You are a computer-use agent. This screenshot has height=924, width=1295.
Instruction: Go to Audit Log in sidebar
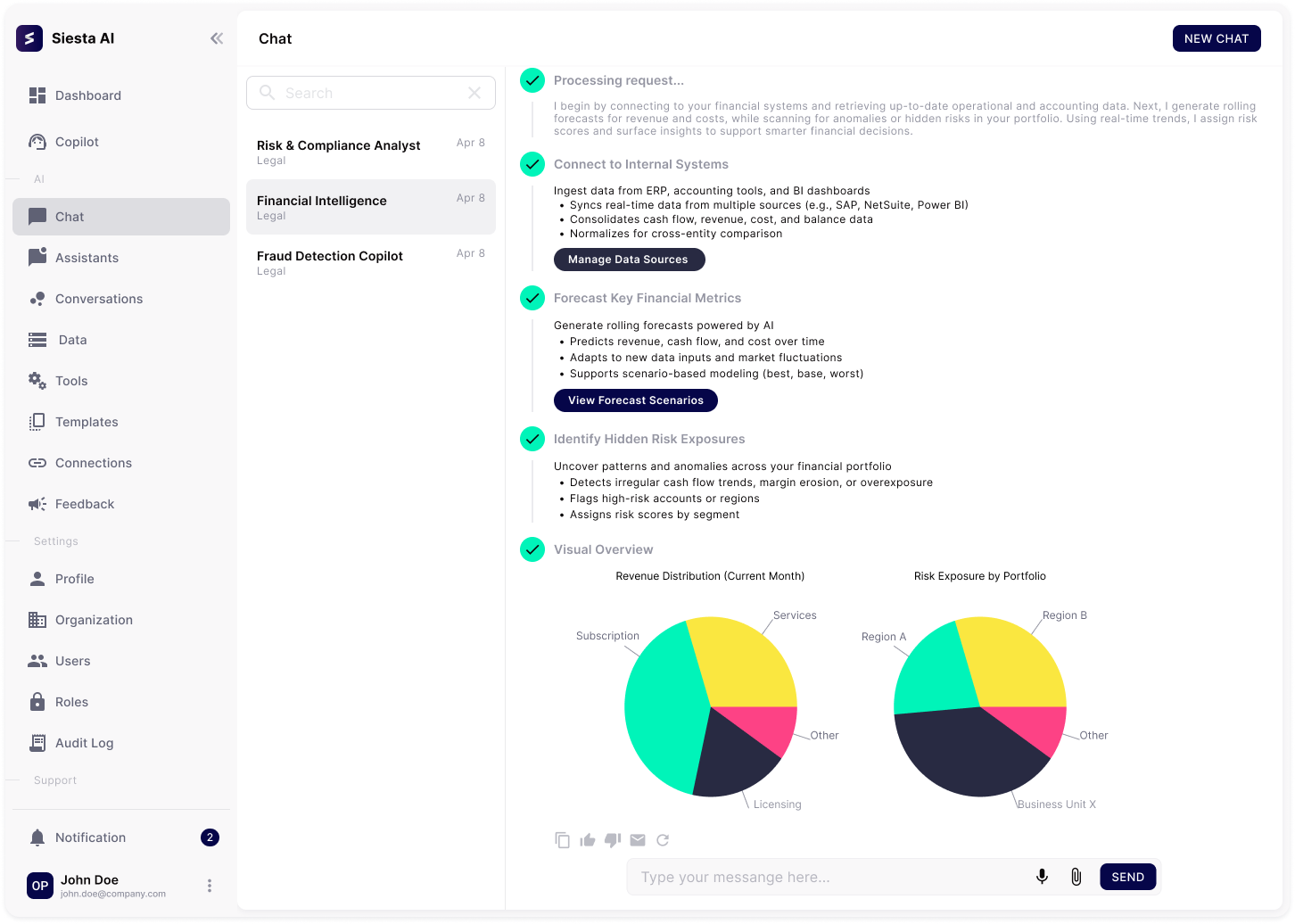pyautogui.click(x=84, y=743)
